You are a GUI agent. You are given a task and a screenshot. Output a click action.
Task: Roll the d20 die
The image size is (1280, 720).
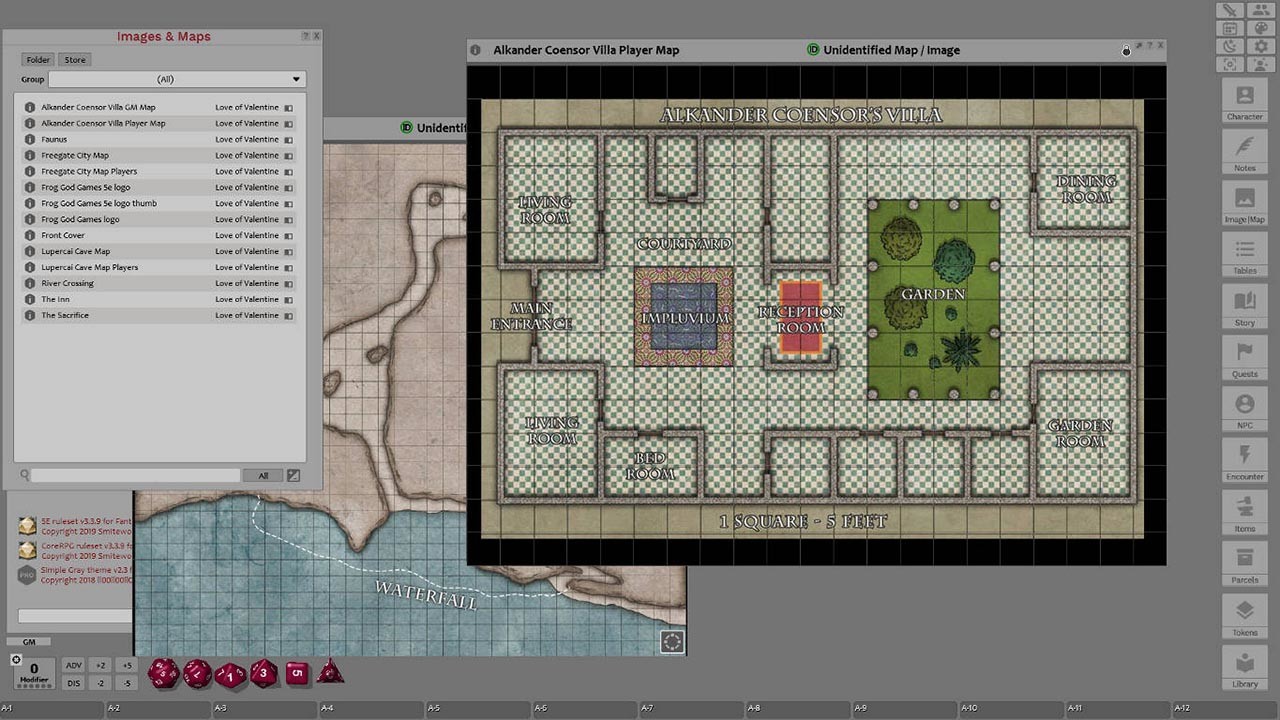pyautogui.click(x=163, y=673)
